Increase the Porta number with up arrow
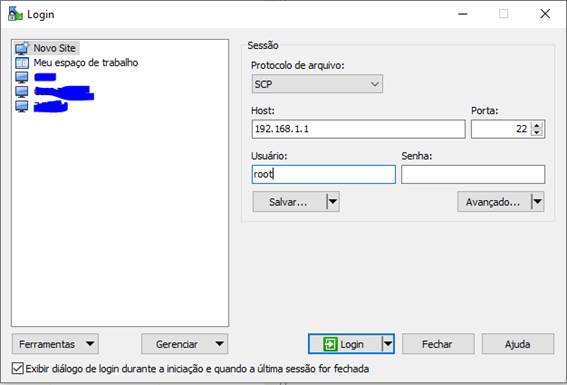The image size is (567, 385). (537, 125)
